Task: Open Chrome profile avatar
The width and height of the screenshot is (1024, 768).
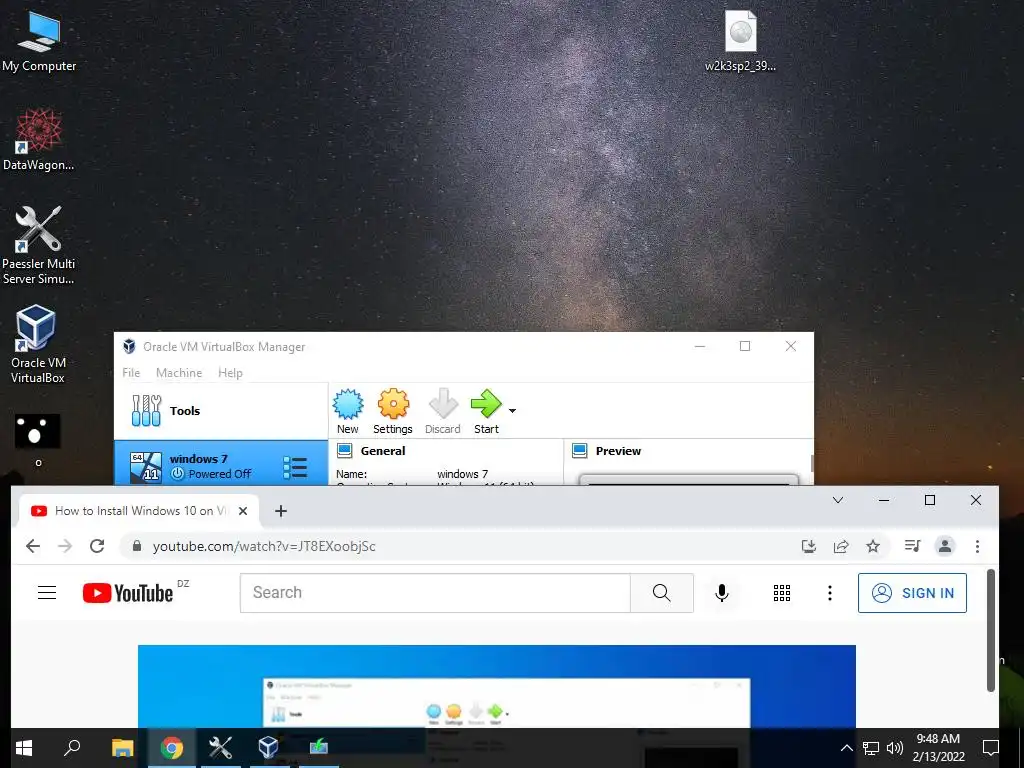Action: tap(945, 546)
